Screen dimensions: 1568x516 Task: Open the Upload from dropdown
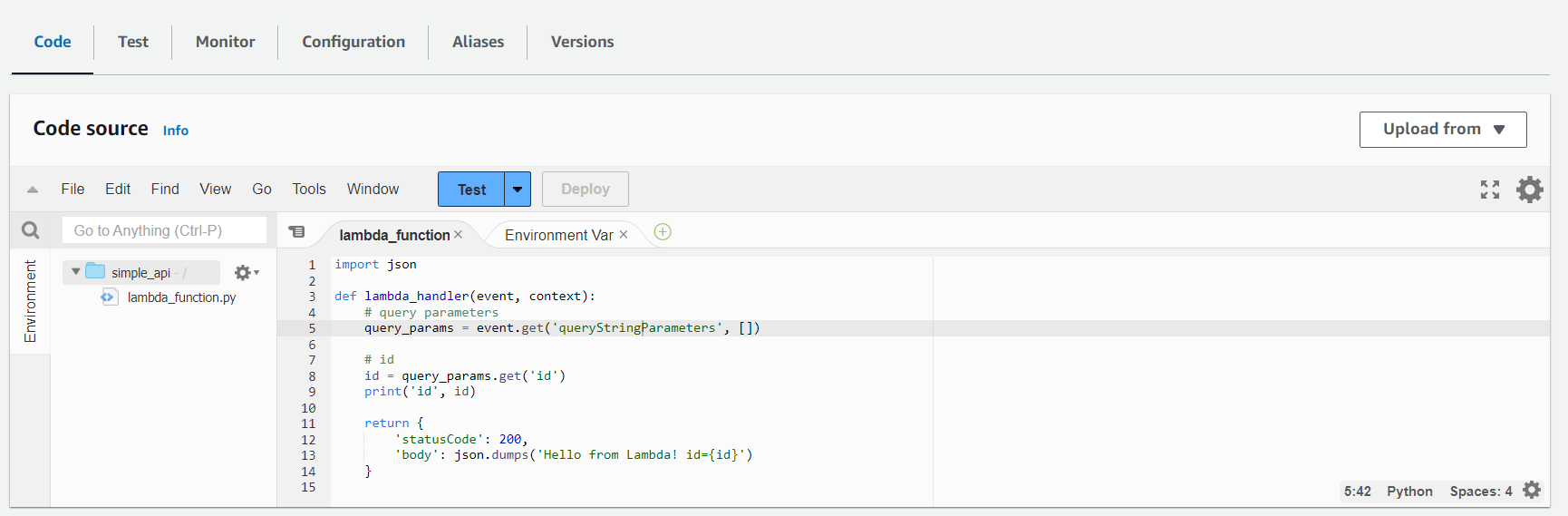tap(1442, 130)
